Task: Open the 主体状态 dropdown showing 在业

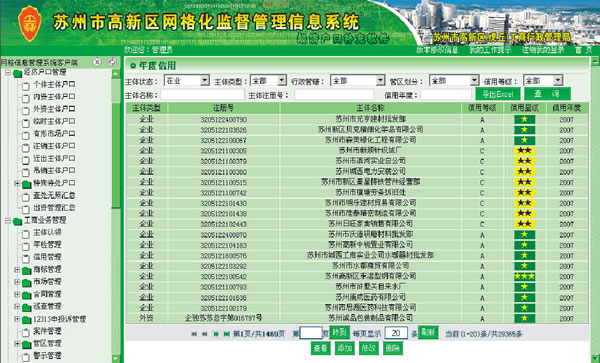Action: 187,80
